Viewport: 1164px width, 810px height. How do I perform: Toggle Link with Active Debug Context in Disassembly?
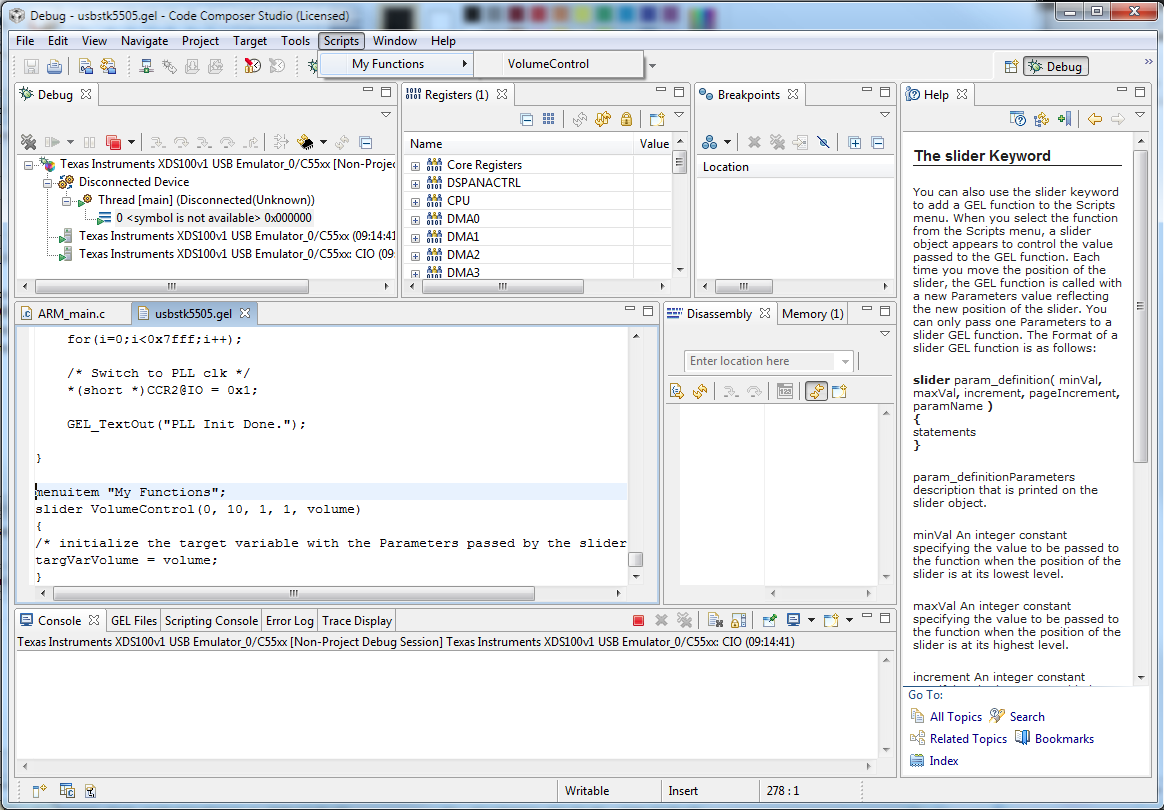tap(817, 391)
